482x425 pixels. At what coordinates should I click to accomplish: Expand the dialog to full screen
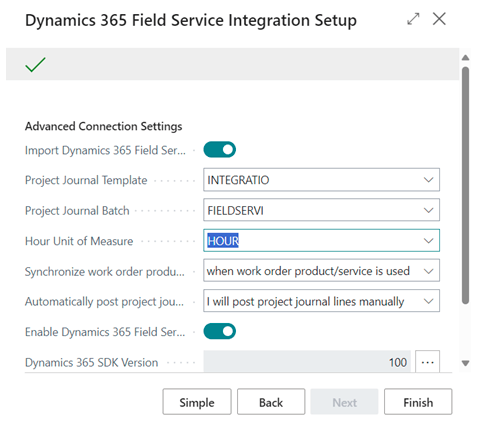[x=413, y=19]
